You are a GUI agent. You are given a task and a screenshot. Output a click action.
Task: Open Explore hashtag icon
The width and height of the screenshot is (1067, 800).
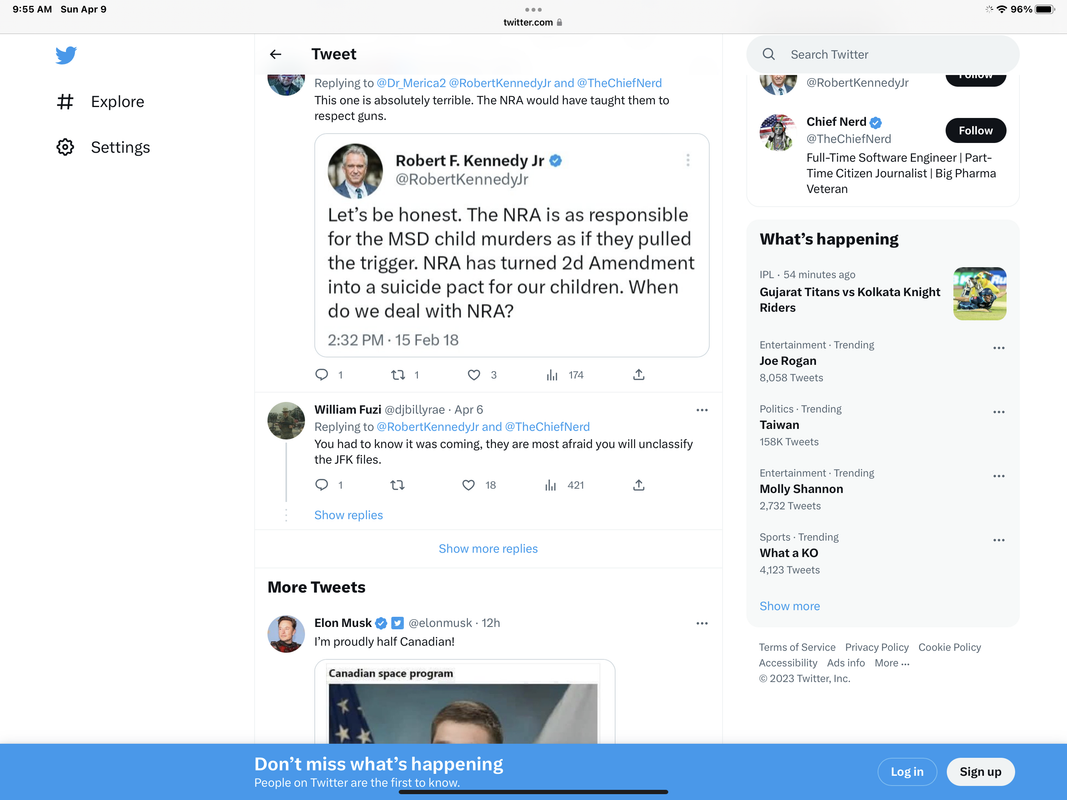[x=65, y=101]
